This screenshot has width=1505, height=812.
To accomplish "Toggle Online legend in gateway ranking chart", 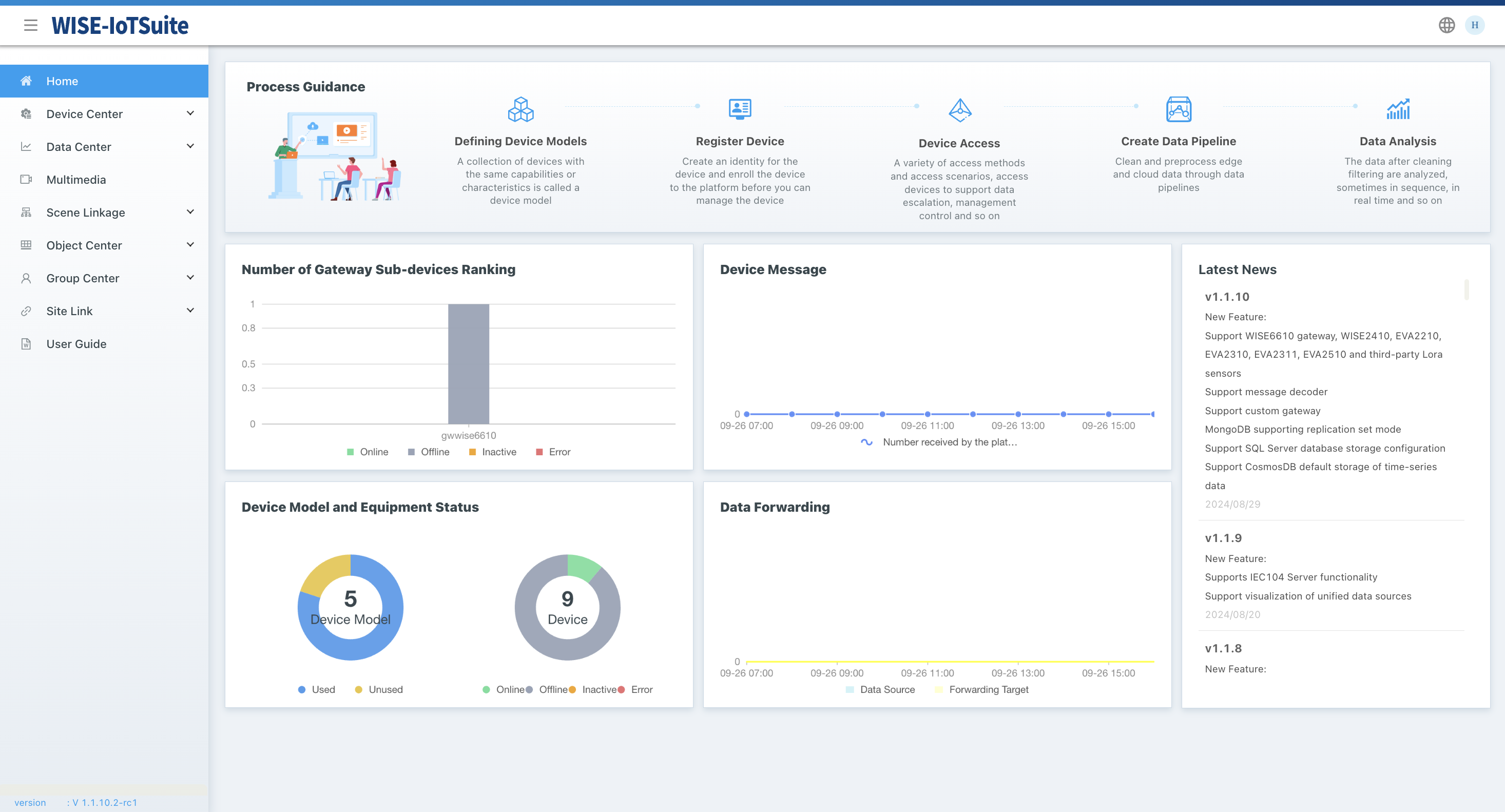I will (368, 452).
